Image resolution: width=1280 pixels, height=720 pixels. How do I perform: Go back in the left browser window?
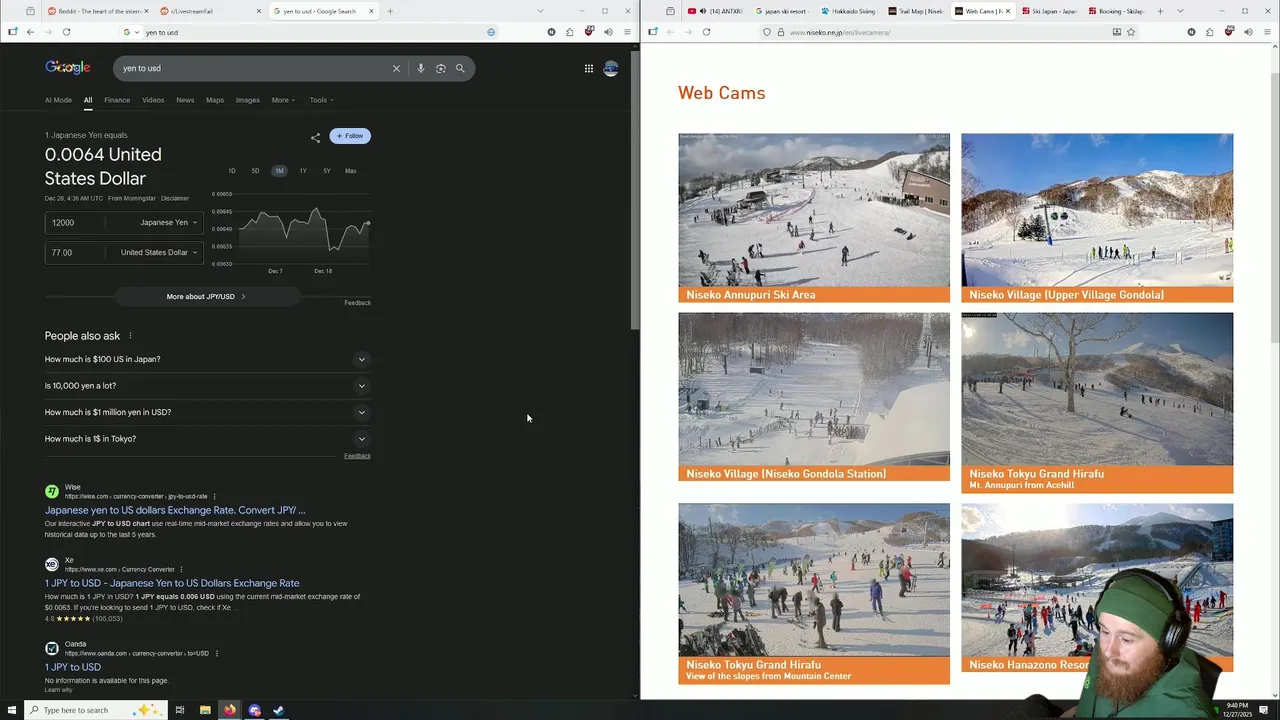click(x=30, y=32)
